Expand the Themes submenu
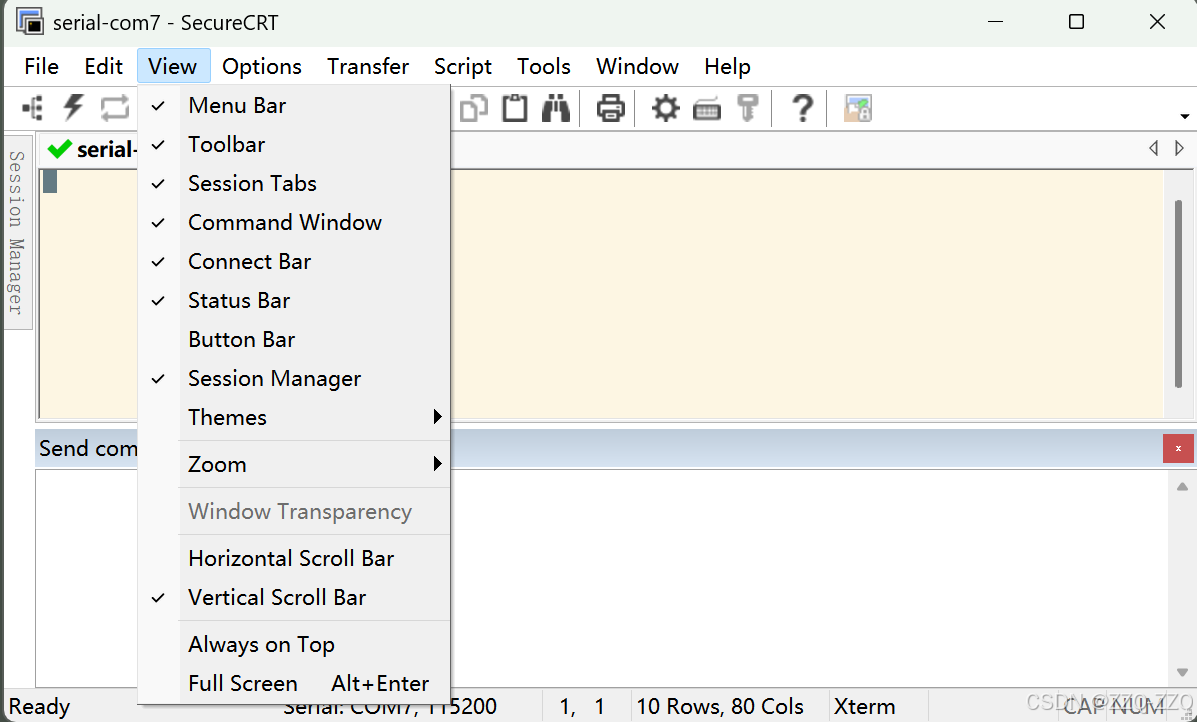Image resolution: width=1197 pixels, height=722 pixels. (x=294, y=417)
